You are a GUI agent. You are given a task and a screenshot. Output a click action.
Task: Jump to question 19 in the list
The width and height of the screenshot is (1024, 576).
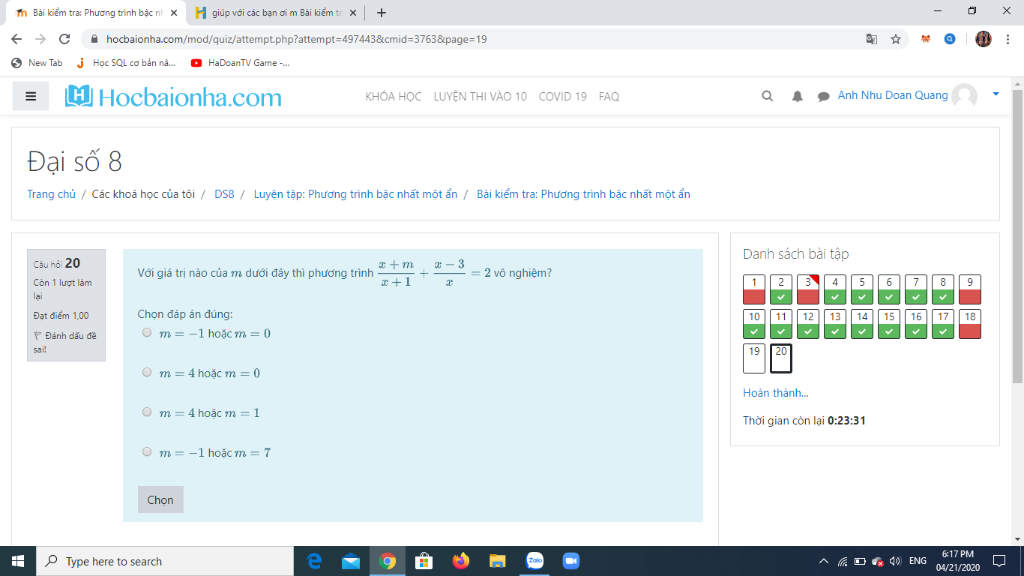click(754, 359)
